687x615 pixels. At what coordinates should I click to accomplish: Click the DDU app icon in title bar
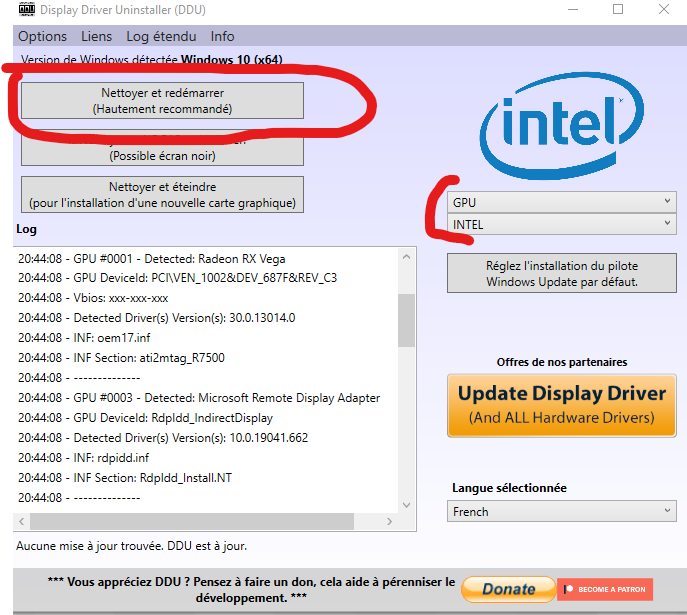pos(27,9)
